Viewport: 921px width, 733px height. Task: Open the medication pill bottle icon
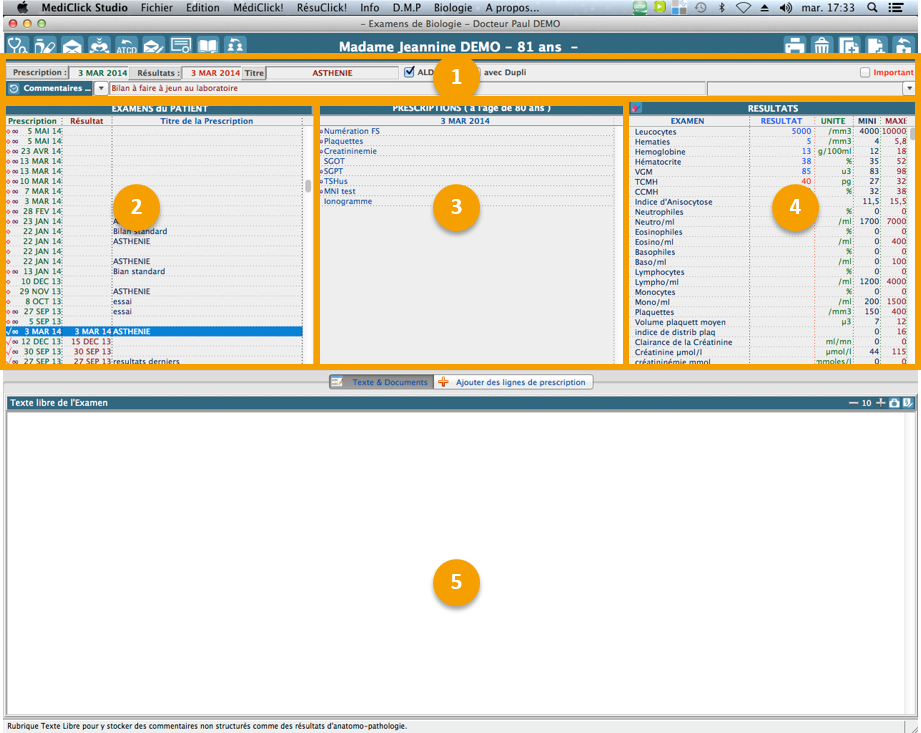coord(45,45)
